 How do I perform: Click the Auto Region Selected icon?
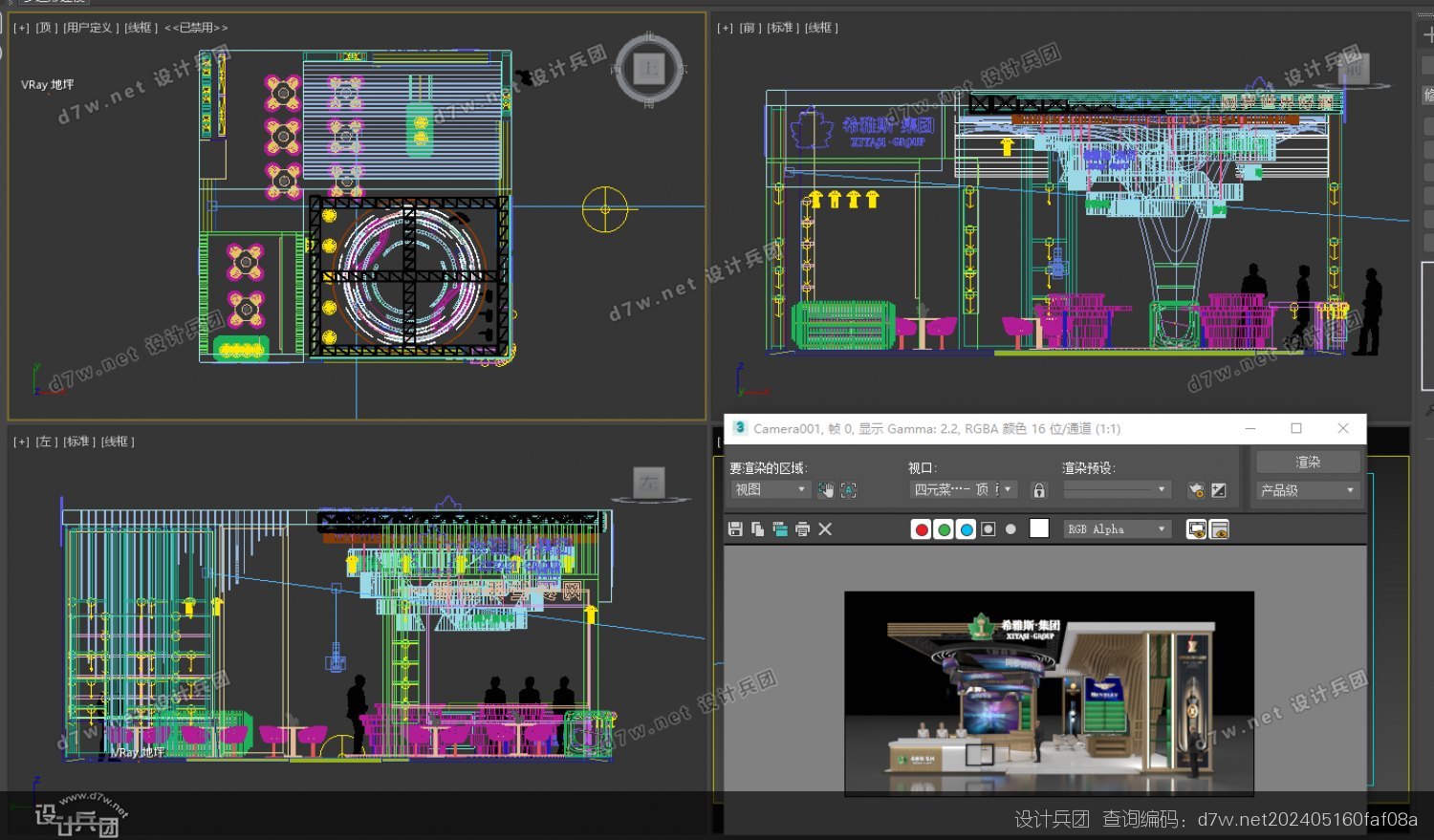pyautogui.click(x=848, y=490)
